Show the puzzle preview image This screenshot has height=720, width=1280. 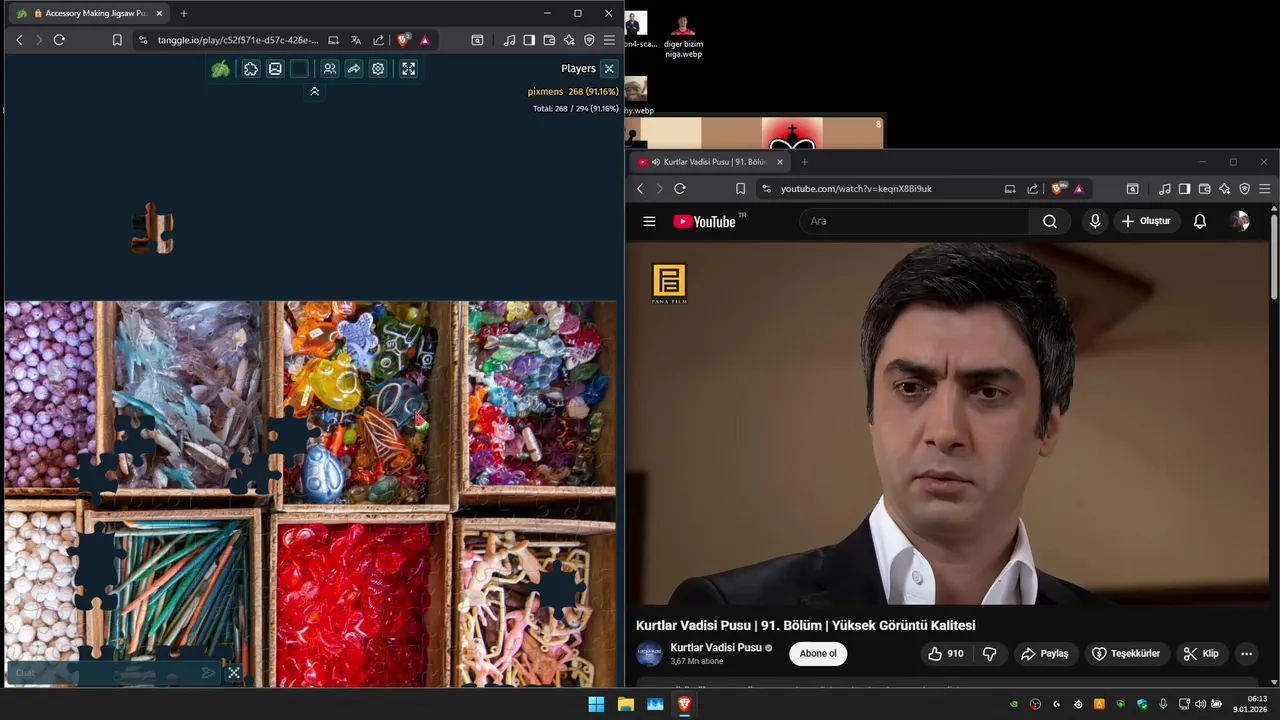pos(275,69)
